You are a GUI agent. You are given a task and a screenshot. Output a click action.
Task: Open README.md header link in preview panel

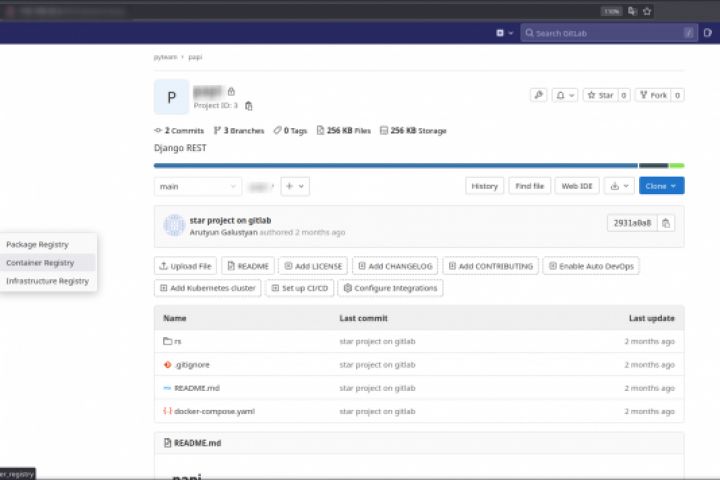pos(197,443)
